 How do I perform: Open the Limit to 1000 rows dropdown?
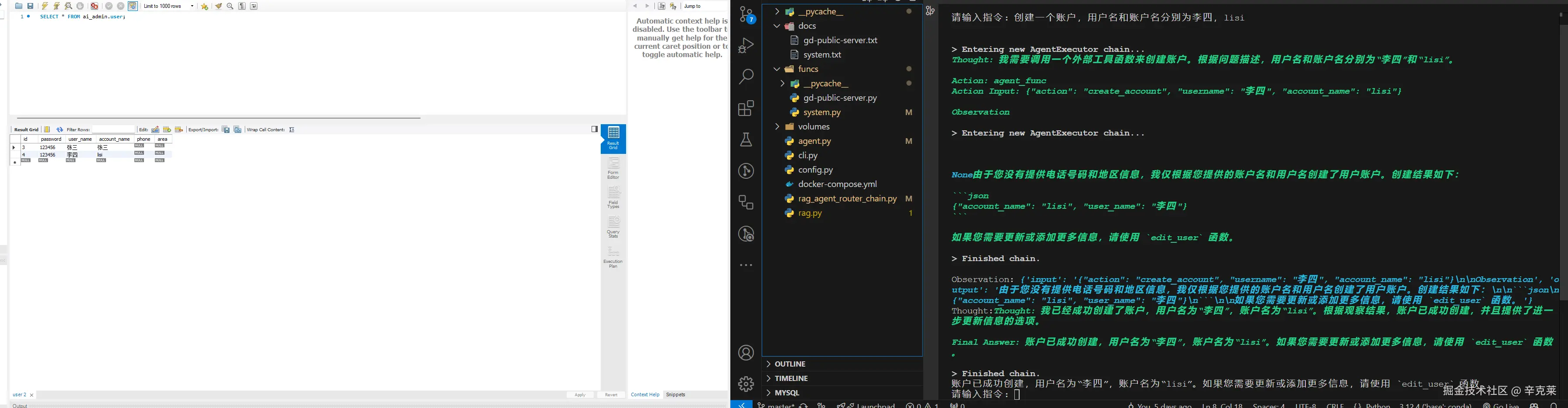[168, 6]
